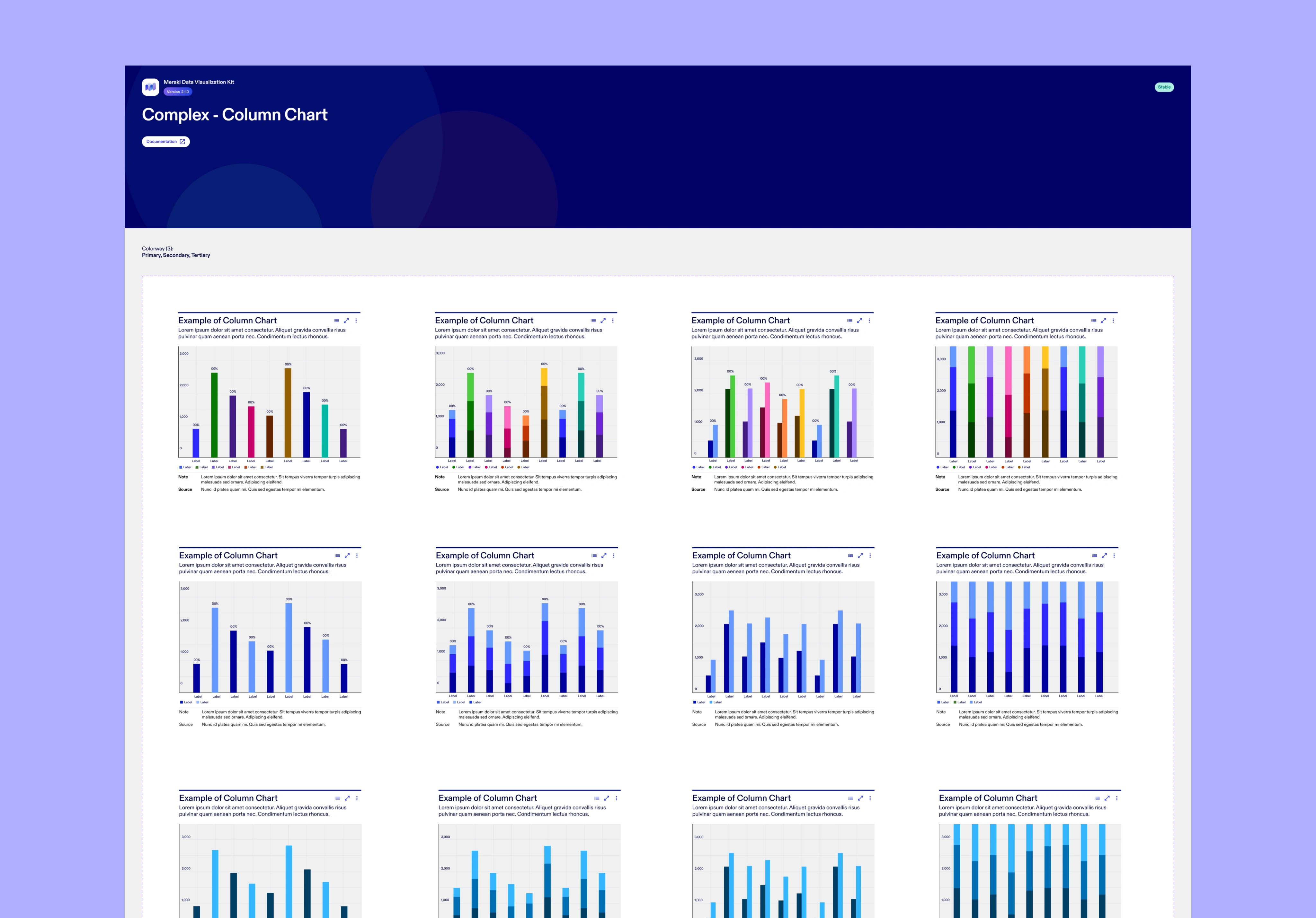Click the list view icon on the multicolor single-column chart

336,321
